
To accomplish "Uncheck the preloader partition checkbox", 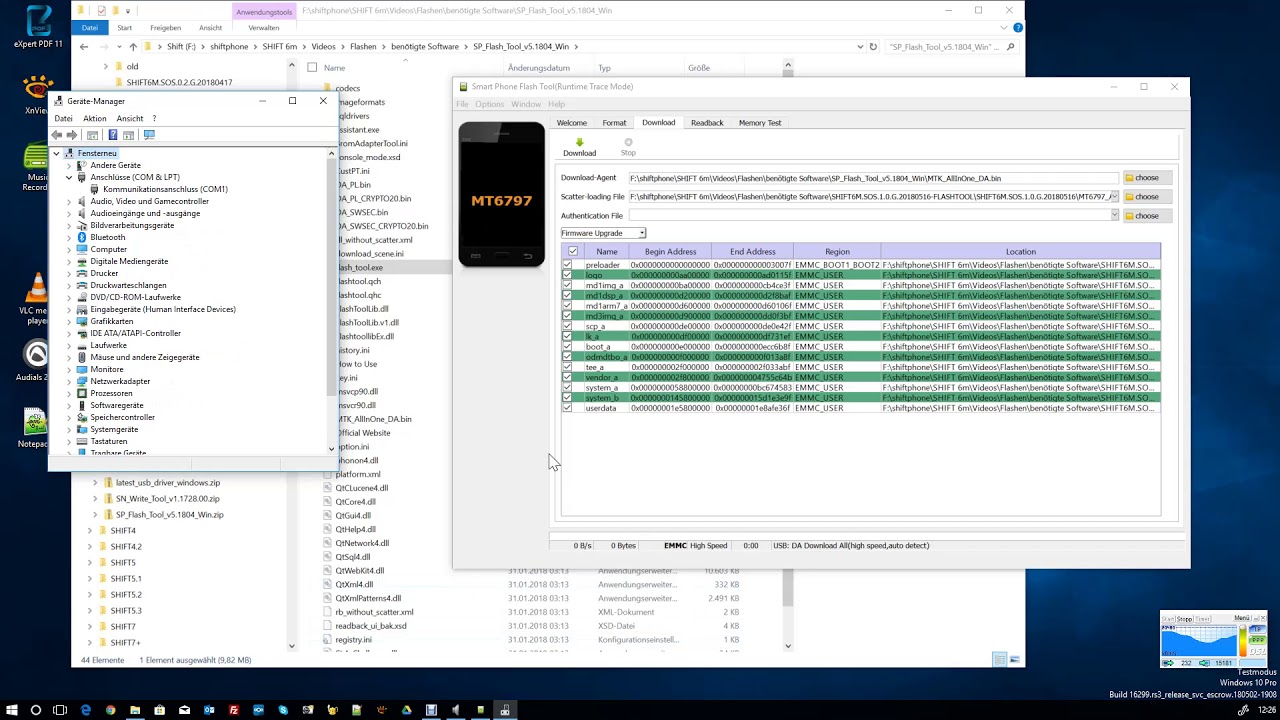I will (567, 265).
